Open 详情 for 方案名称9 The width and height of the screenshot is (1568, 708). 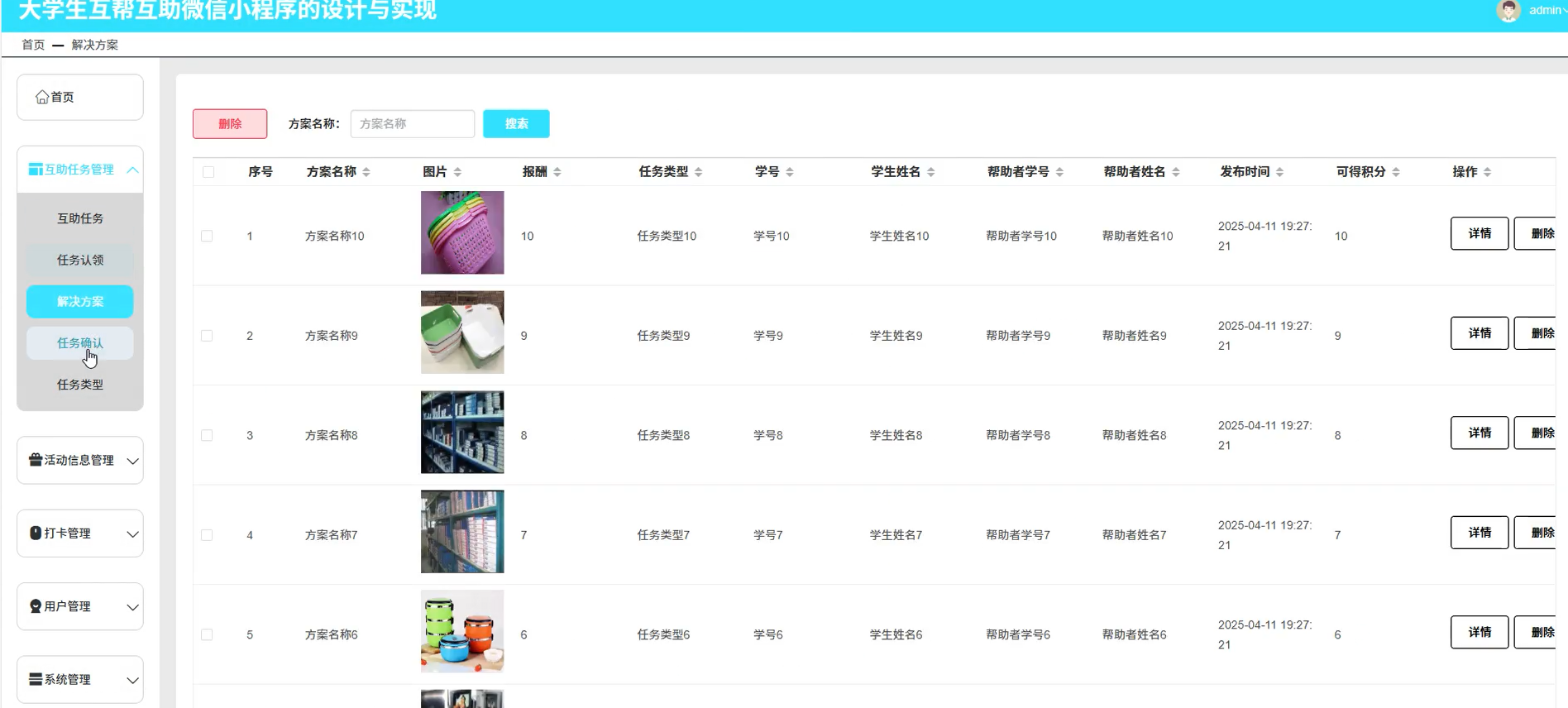pos(1480,333)
